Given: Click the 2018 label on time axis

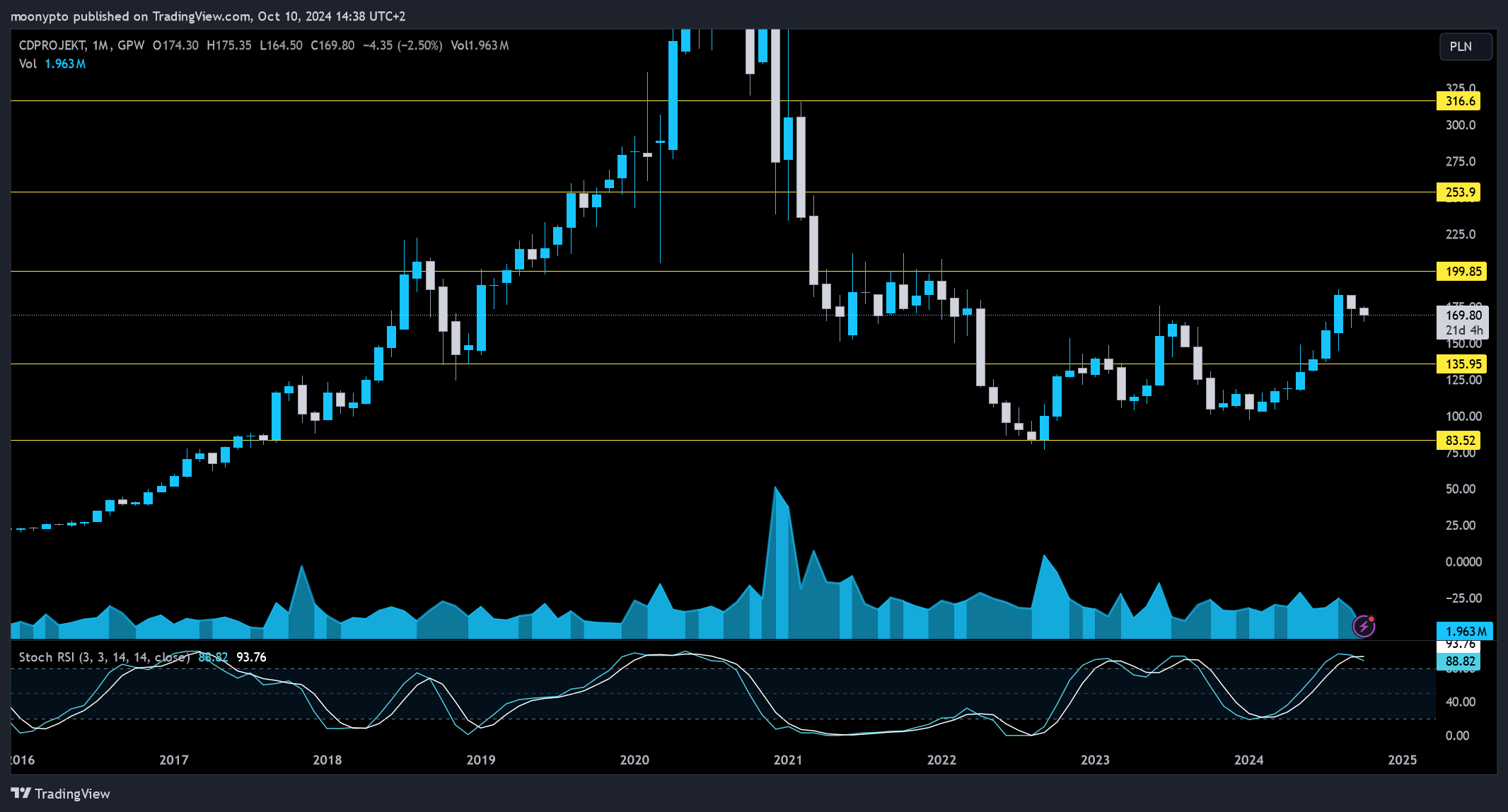Looking at the screenshot, I should coord(327,760).
